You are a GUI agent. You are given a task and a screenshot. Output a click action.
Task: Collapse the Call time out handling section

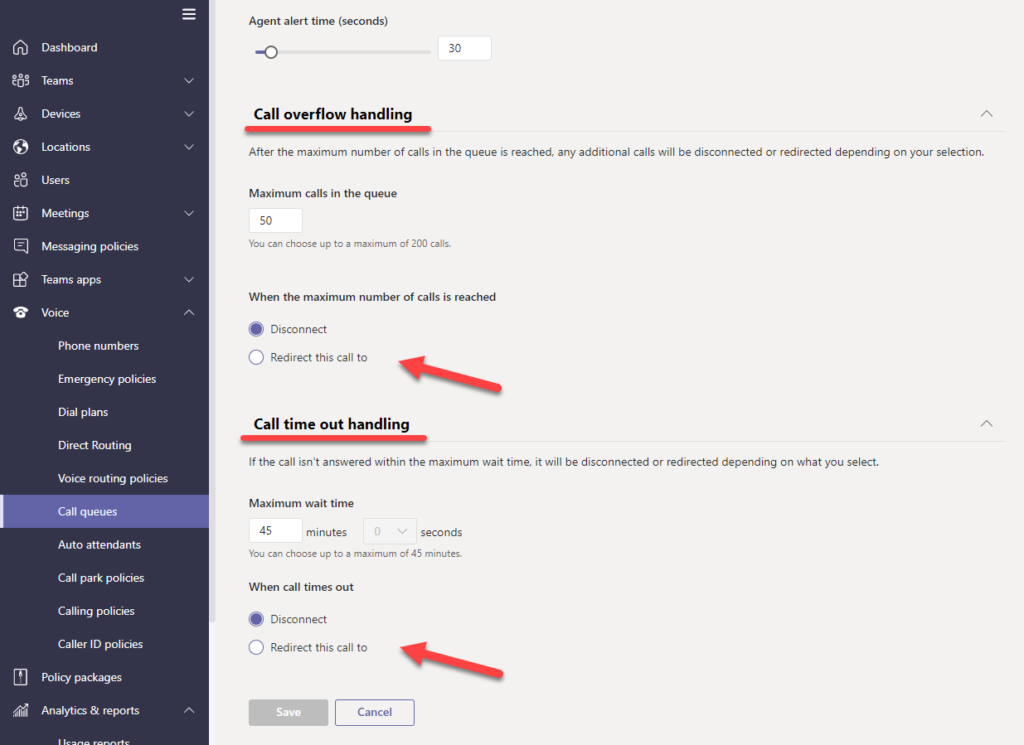pyautogui.click(x=986, y=424)
